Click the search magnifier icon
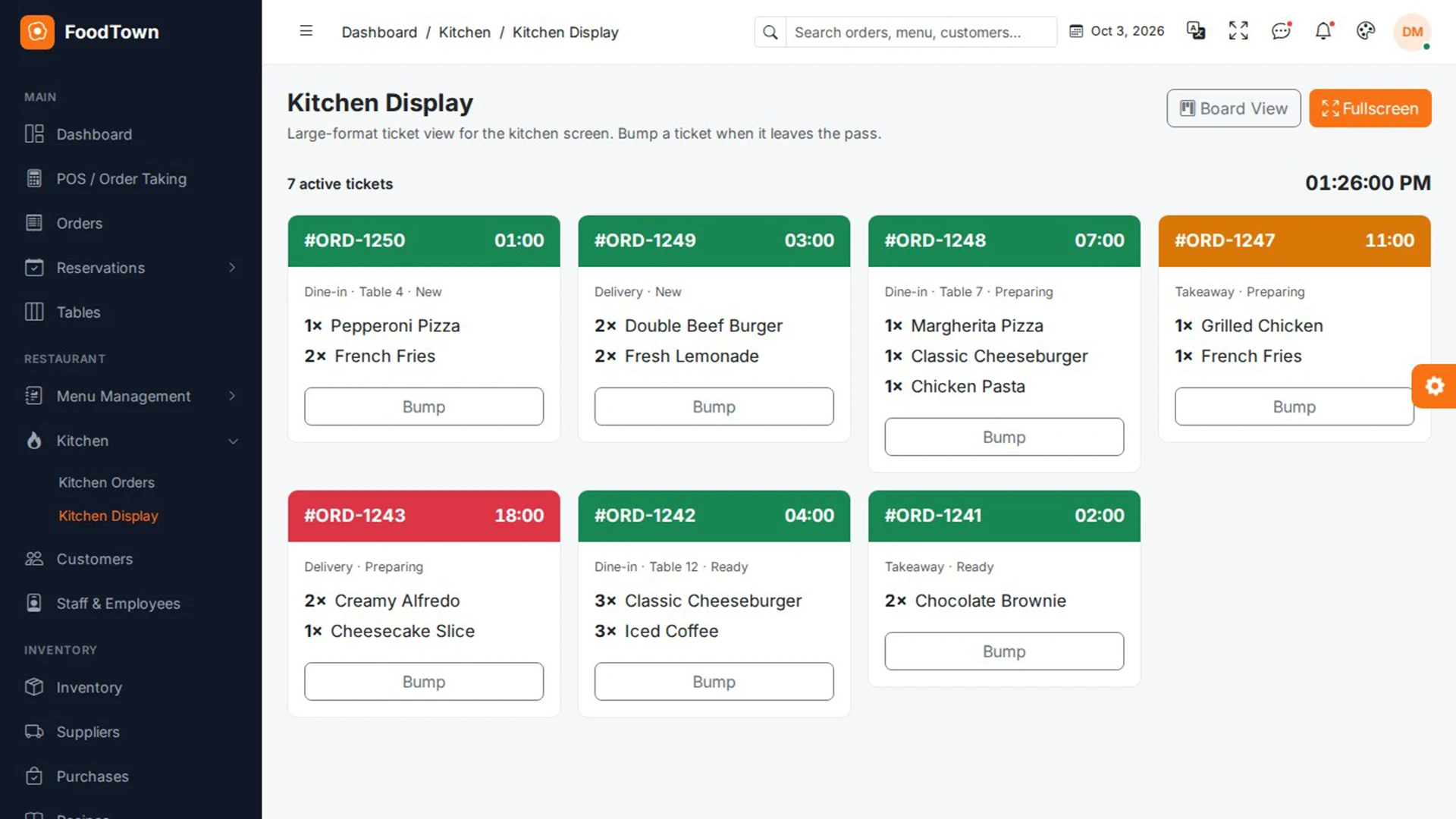1456x819 pixels. coord(770,32)
